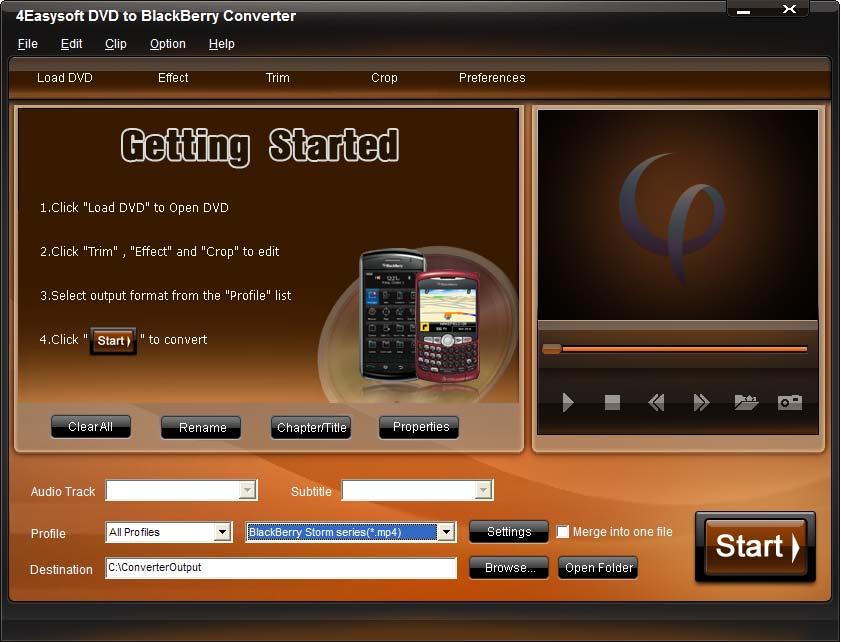The image size is (841, 642).
Task: Click the fast forward icon
Action: click(701, 402)
